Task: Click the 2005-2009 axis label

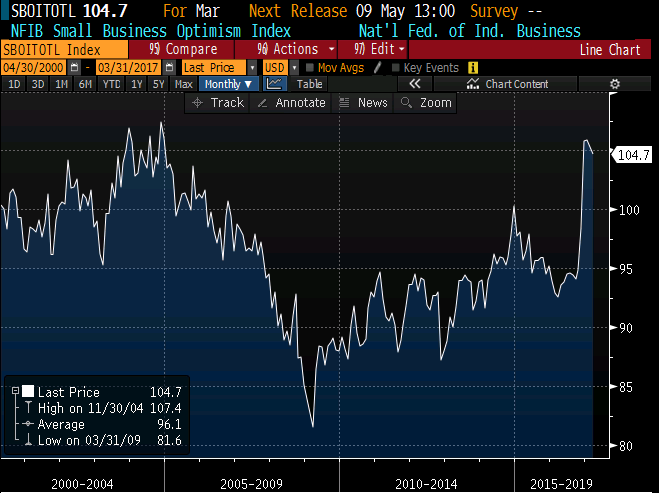Action: click(251, 484)
